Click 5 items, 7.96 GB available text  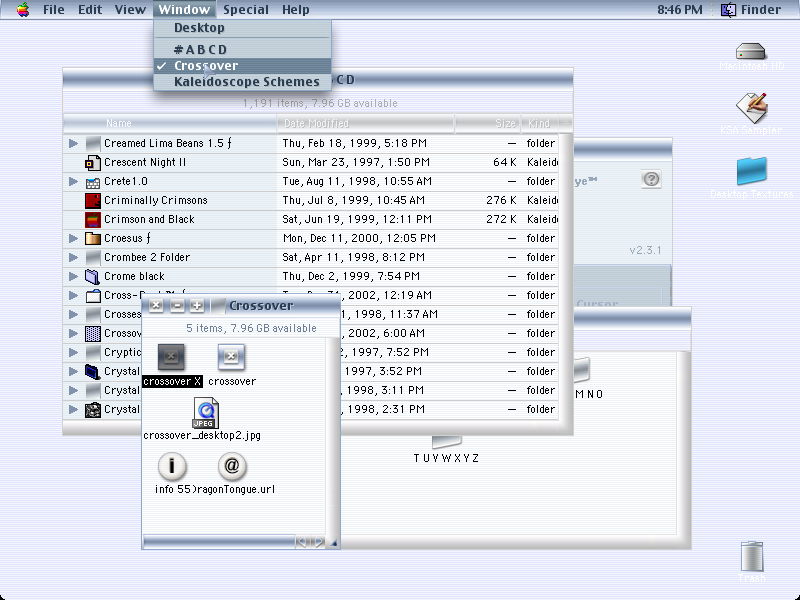coord(251,328)
